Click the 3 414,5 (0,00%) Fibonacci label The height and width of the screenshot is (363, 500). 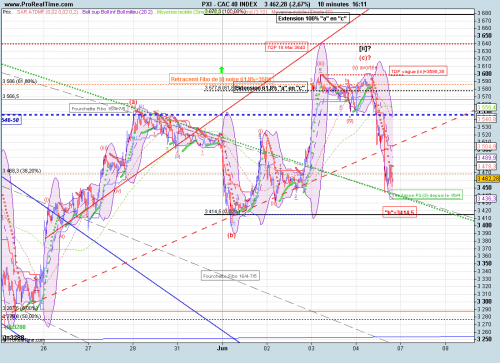tap(221, 211)
